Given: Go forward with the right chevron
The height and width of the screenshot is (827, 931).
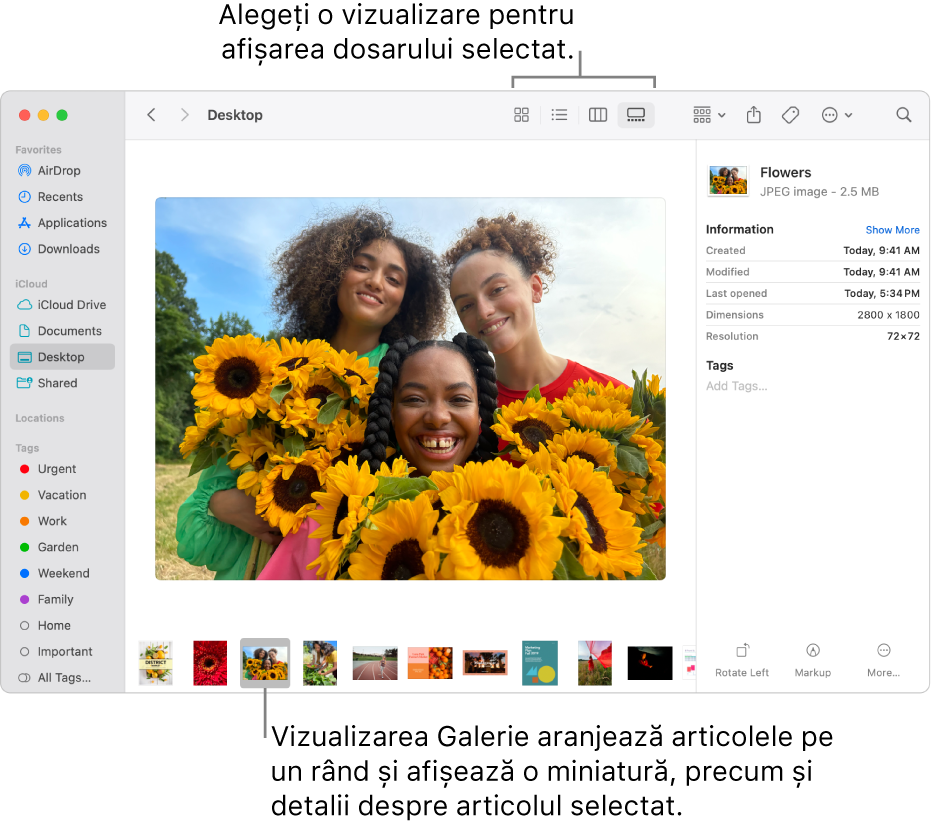Looking at the screenshot, I should 184,115.
